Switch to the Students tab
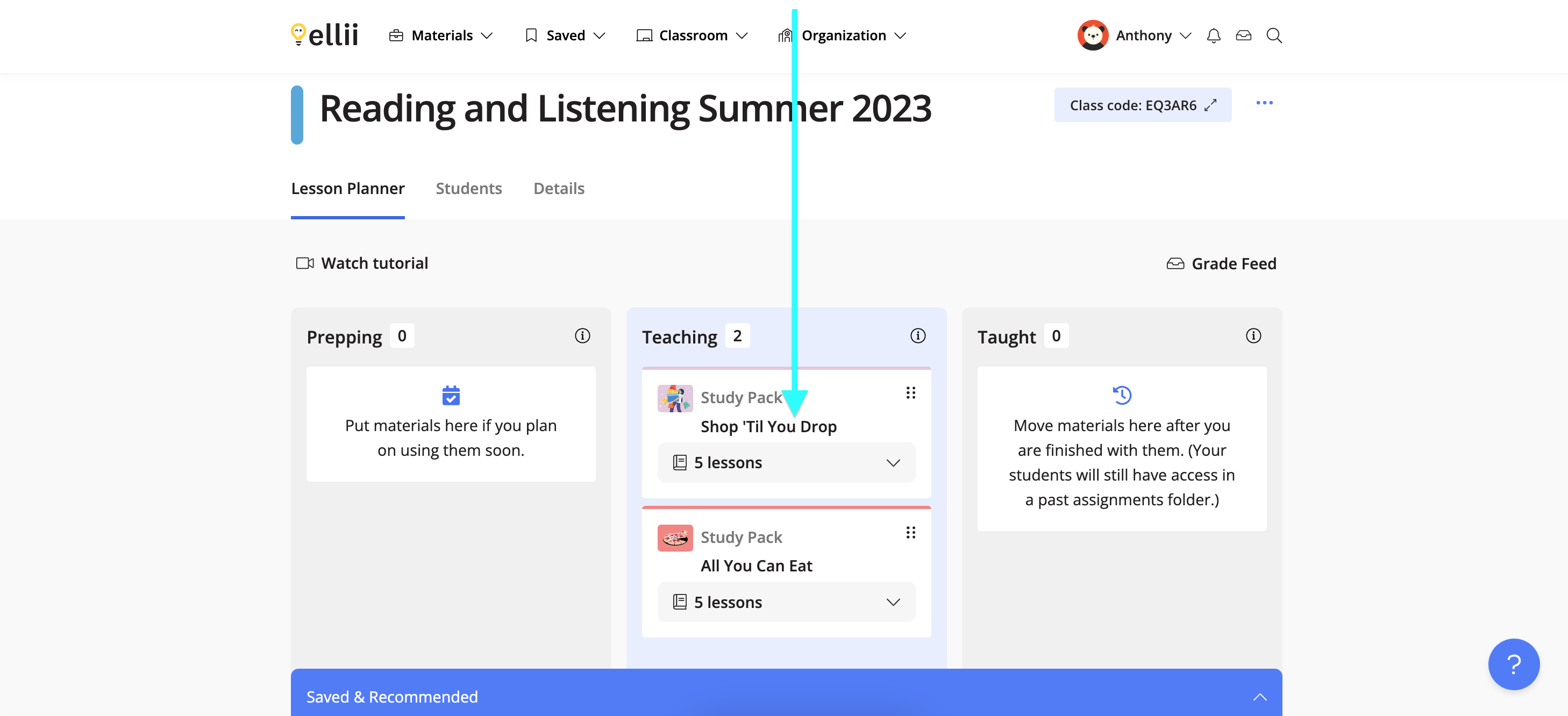Screen dimensions: 1568x716 click(469, 189)
